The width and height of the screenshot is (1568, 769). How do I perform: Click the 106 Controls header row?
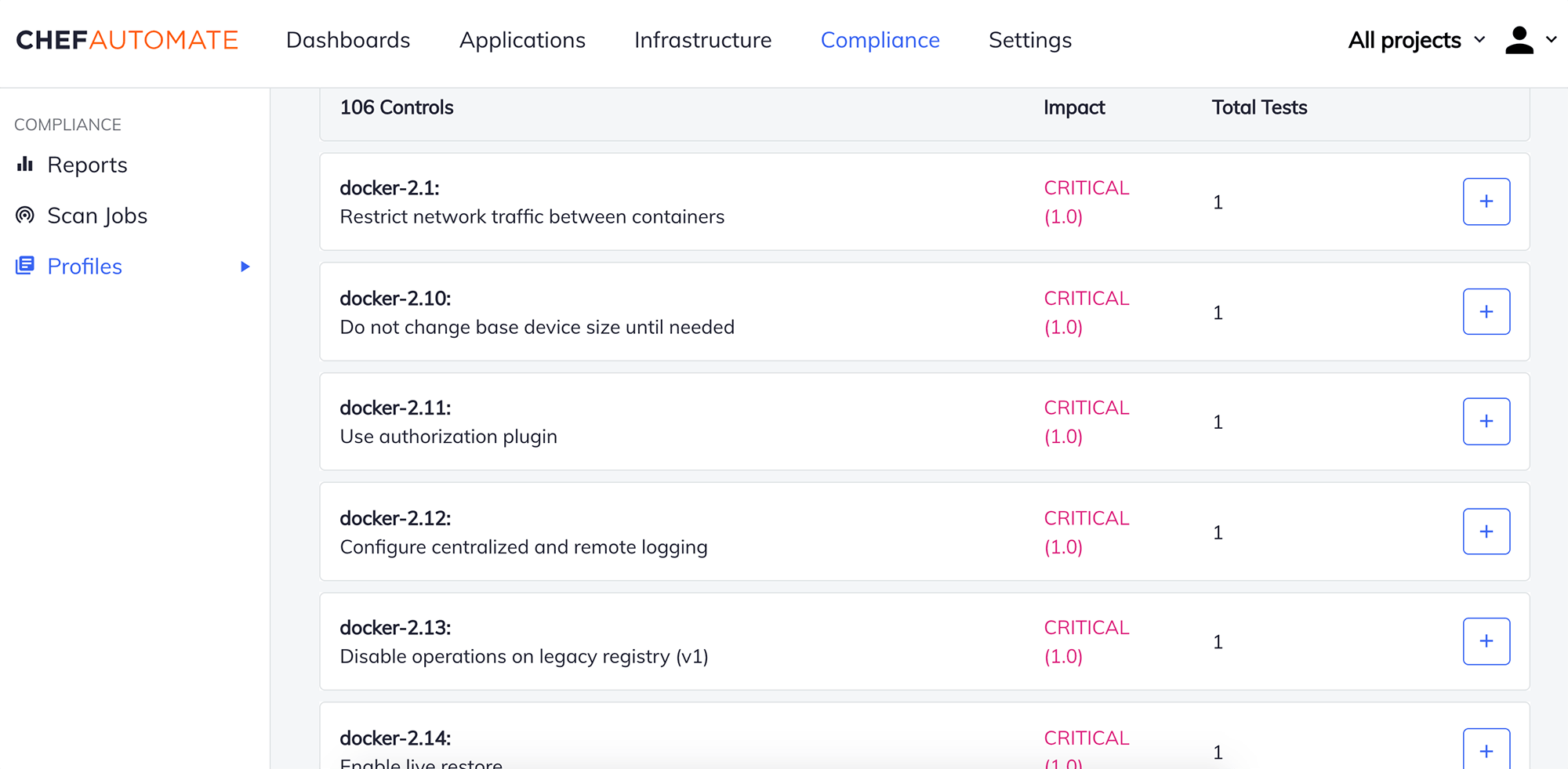(x=396, y=107)
